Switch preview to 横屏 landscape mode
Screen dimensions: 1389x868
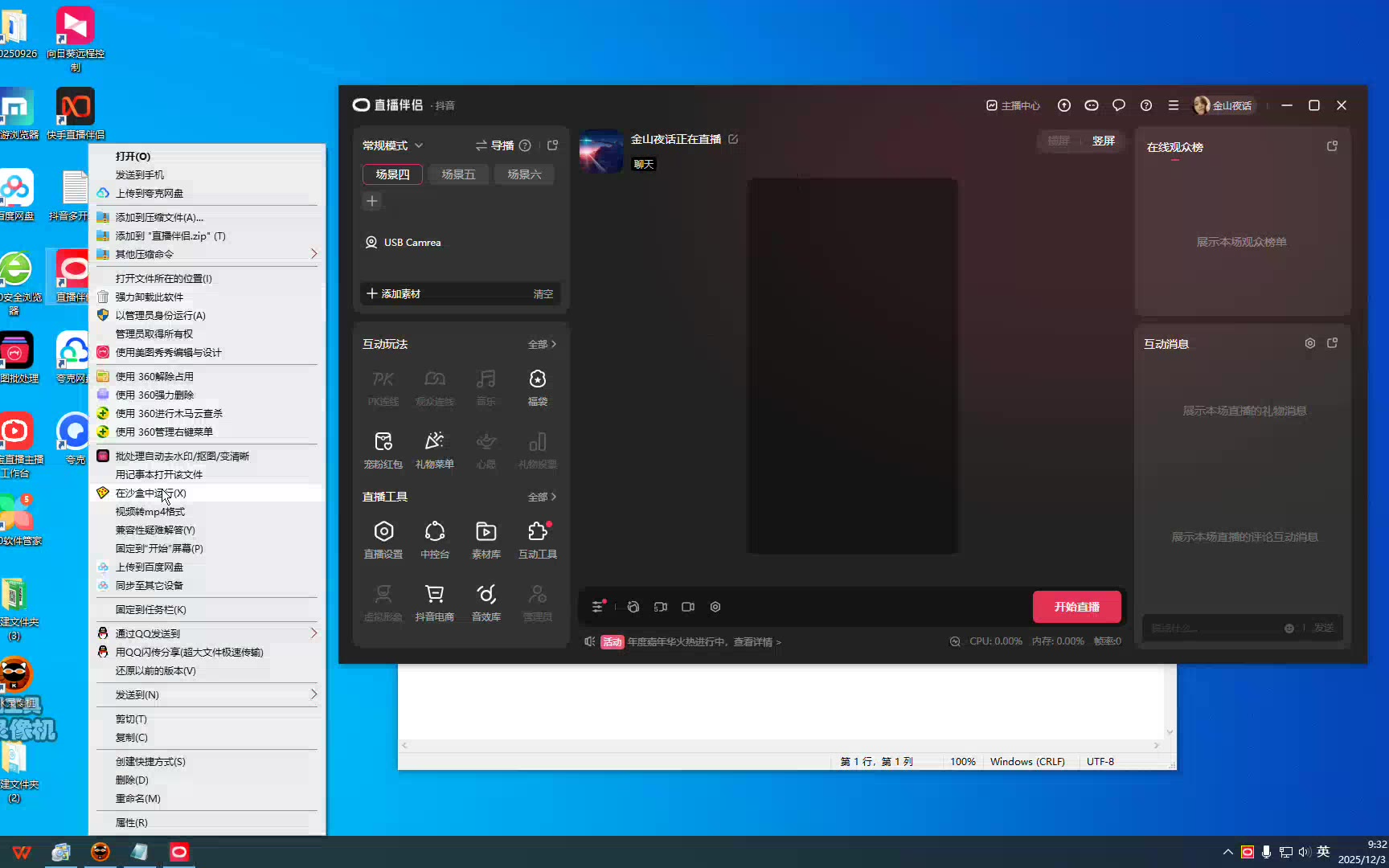click(1059, 141)
